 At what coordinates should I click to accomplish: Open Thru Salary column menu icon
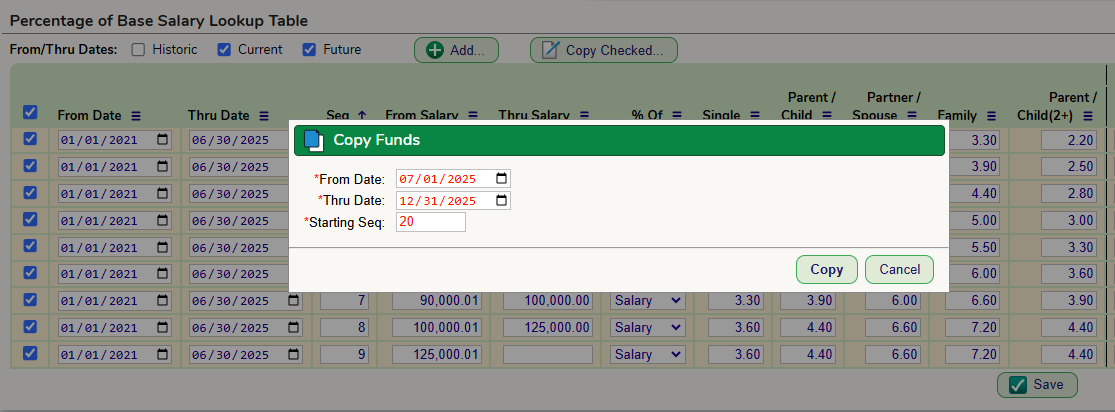[585, 115]
